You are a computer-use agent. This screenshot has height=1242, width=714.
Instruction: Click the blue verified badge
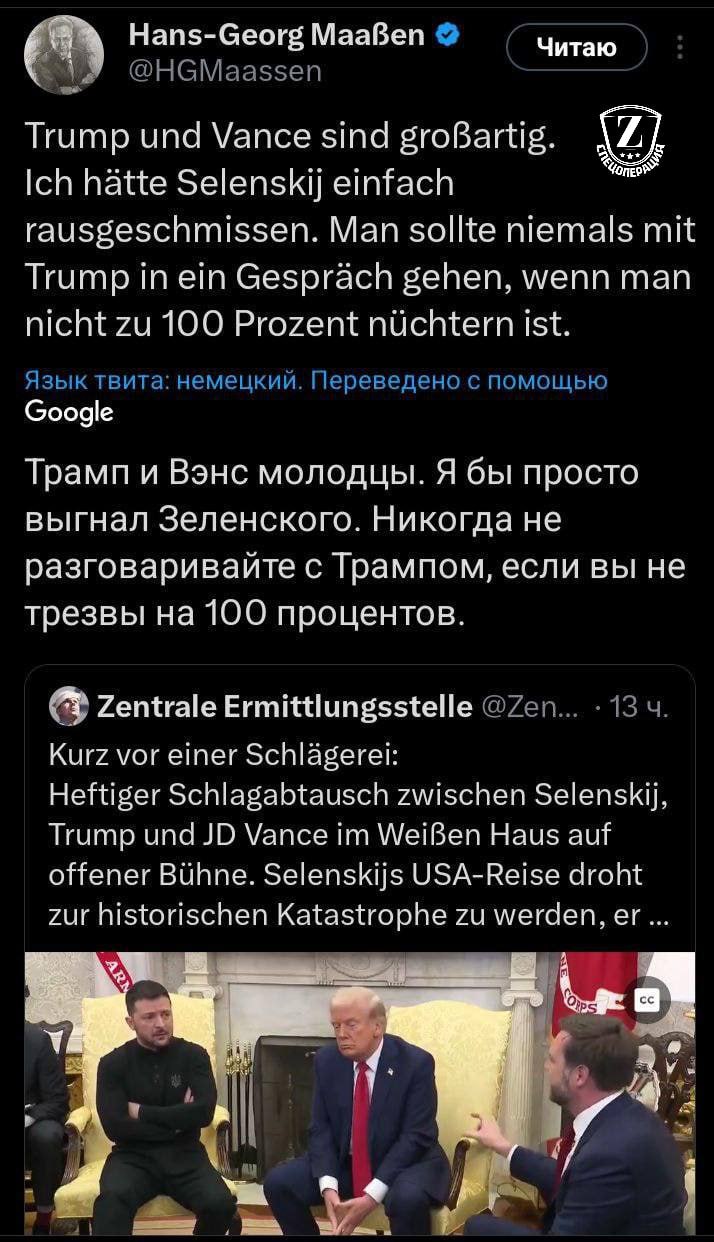tap(449, 36)
